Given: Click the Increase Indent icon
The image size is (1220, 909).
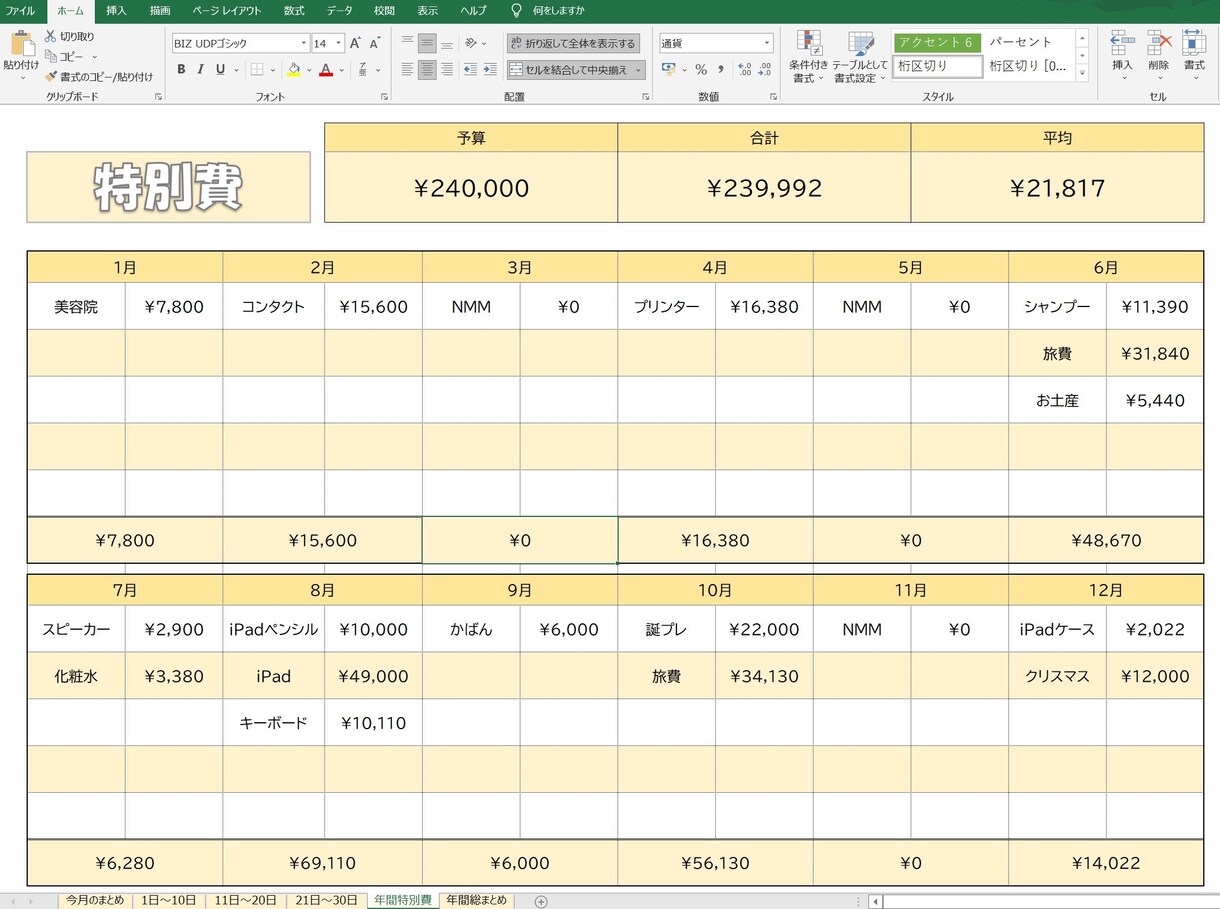Looking at the screenshot, I should 490,69.
